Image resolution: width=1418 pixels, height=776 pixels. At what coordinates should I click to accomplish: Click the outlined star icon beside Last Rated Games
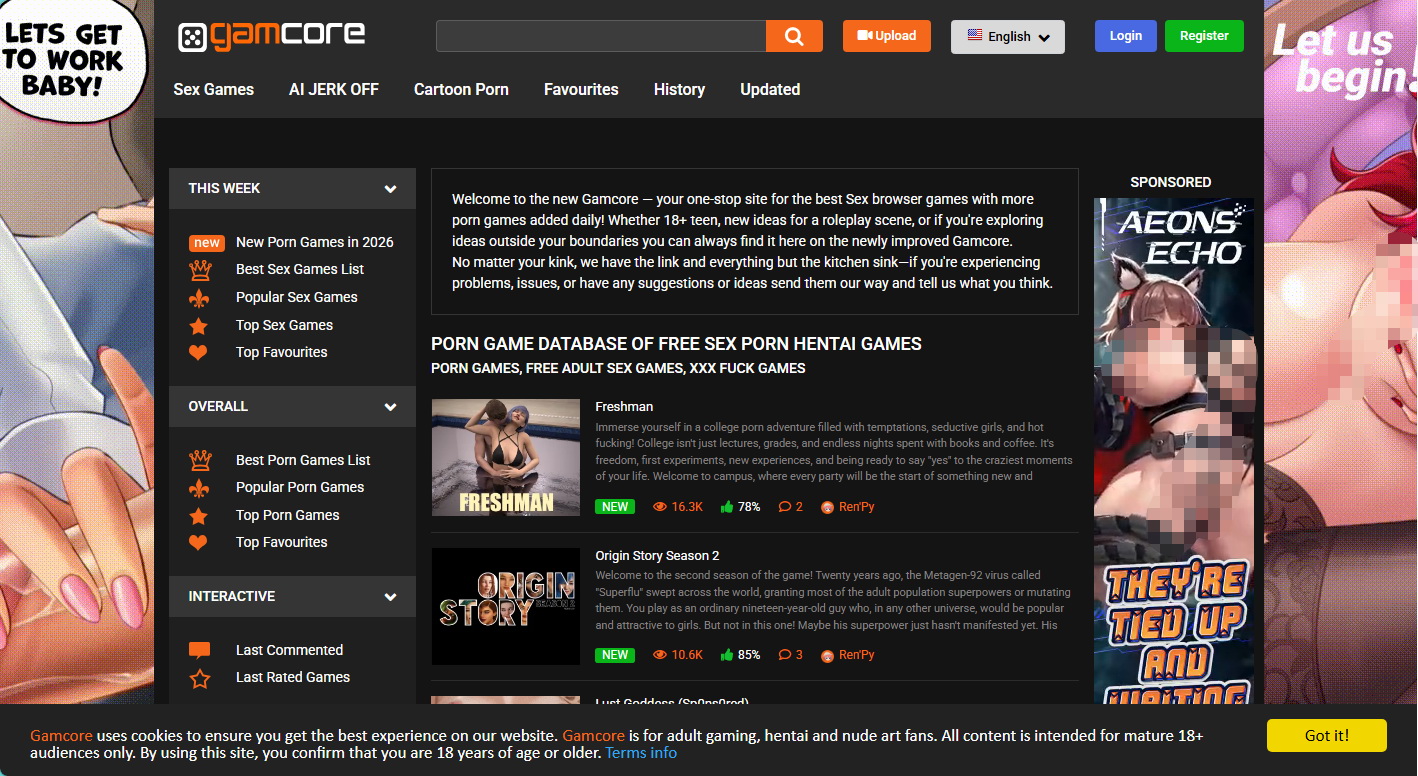200,679
